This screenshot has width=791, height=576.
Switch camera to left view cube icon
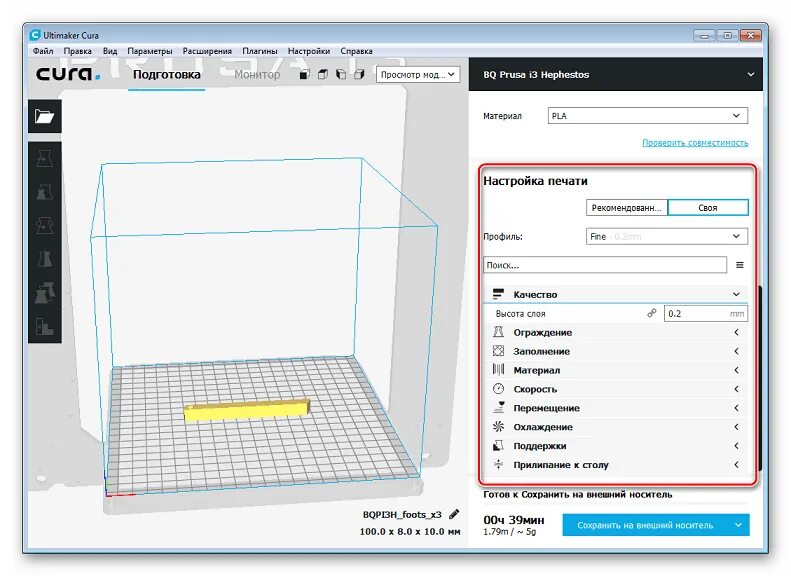coord(341,75)
